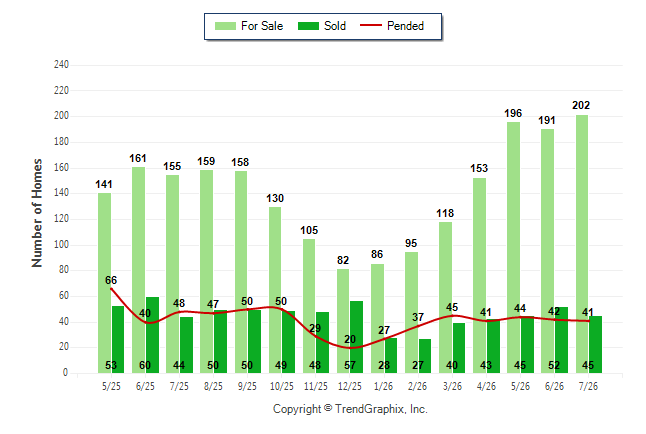This screenshot has height=434, width=646.
Task: Click the 7/26 For Sale bar labeled 202
Action: click(582, 244)
